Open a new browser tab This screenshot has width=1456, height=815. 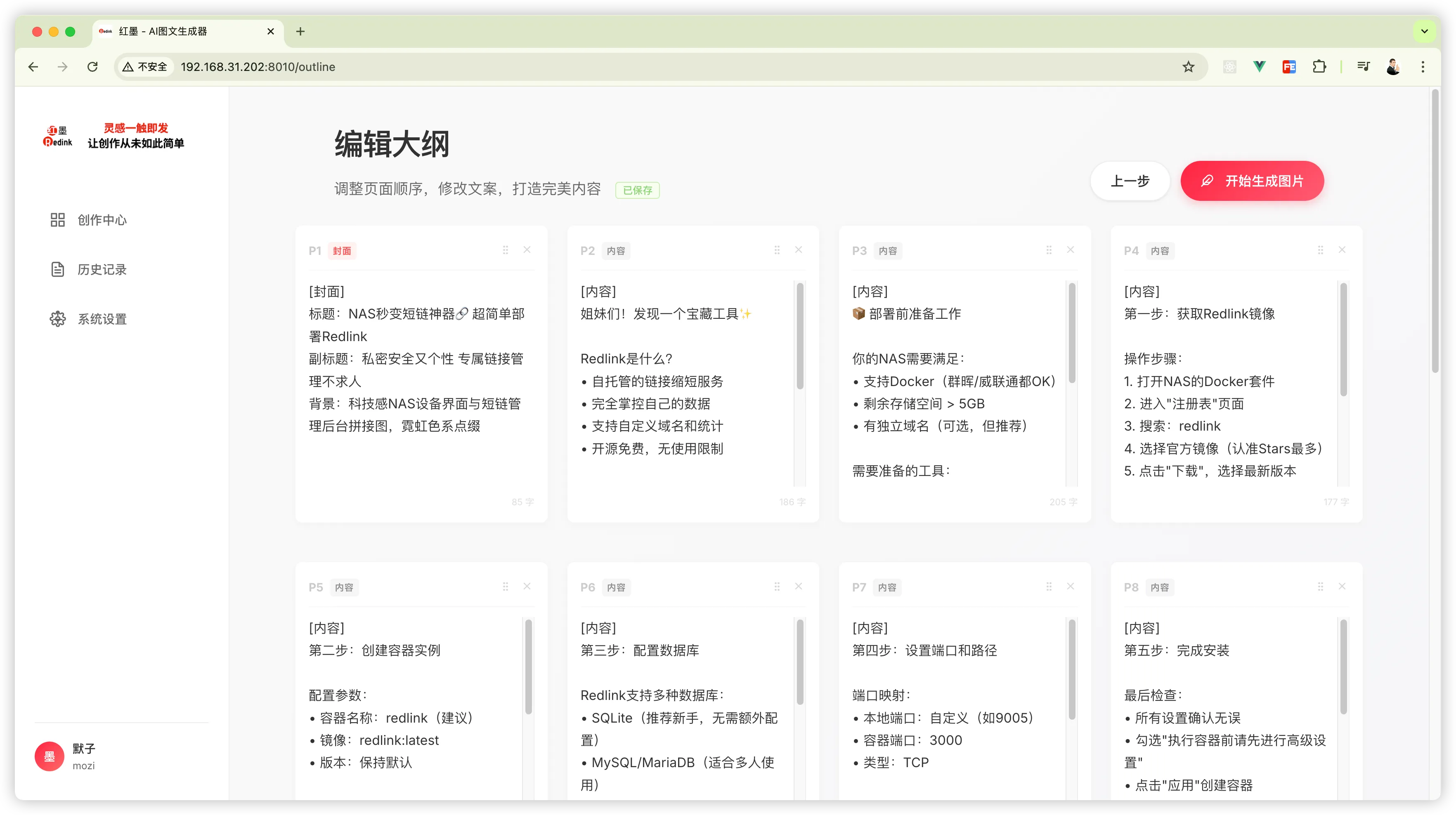300,32
